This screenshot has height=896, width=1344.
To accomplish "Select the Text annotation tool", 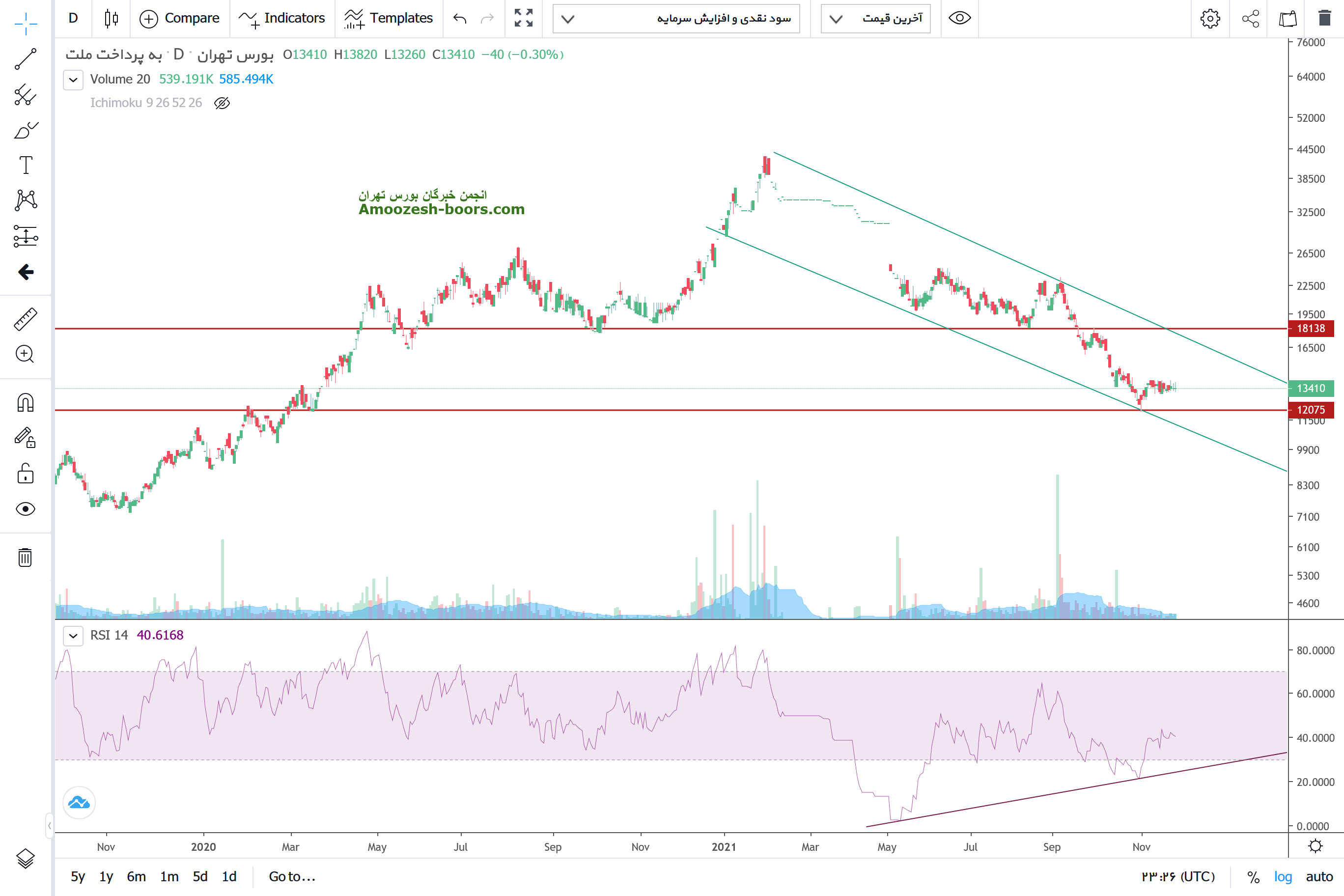I will tap(25, 165).
